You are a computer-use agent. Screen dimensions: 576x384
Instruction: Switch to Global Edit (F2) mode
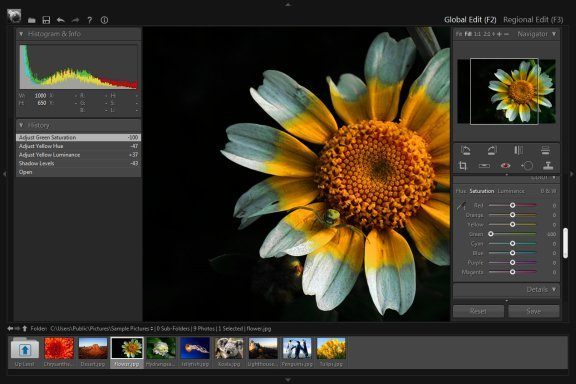coord(470,20)
